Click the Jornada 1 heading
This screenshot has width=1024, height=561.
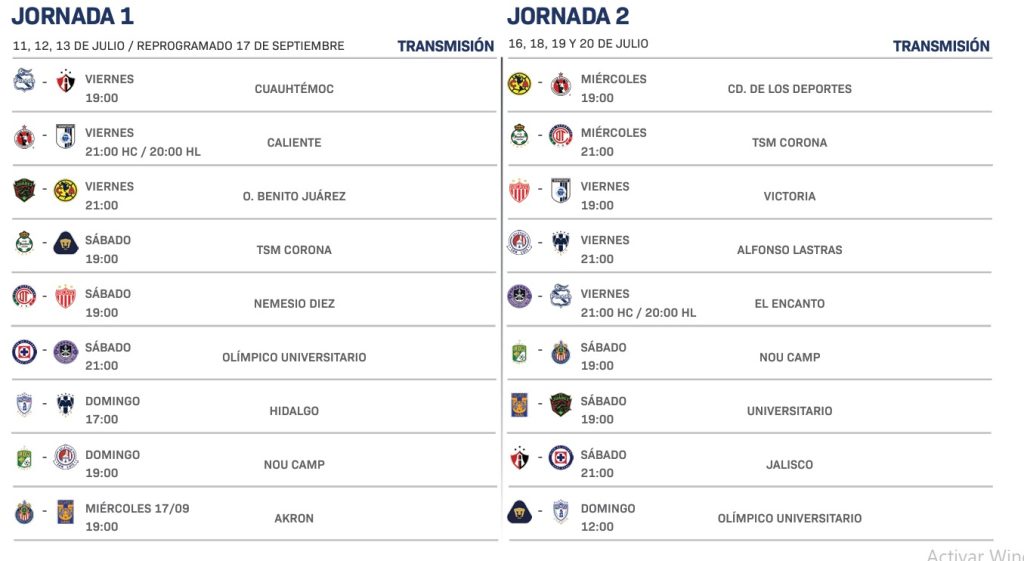pos(72,16)
